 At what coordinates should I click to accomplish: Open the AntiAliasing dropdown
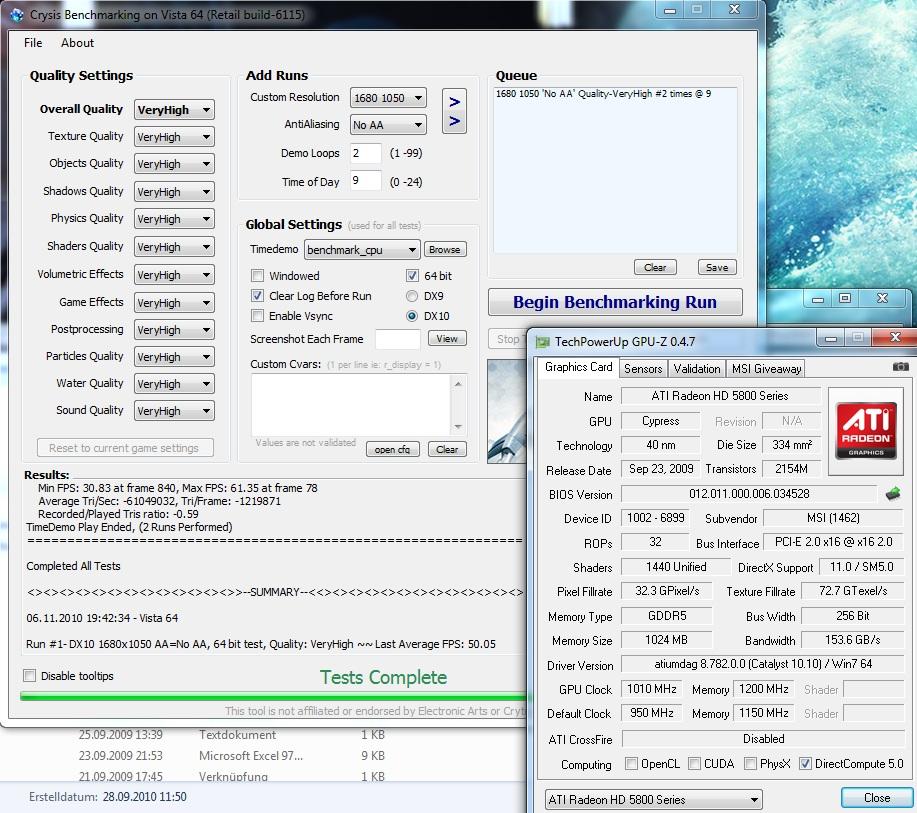pos(388,125)
